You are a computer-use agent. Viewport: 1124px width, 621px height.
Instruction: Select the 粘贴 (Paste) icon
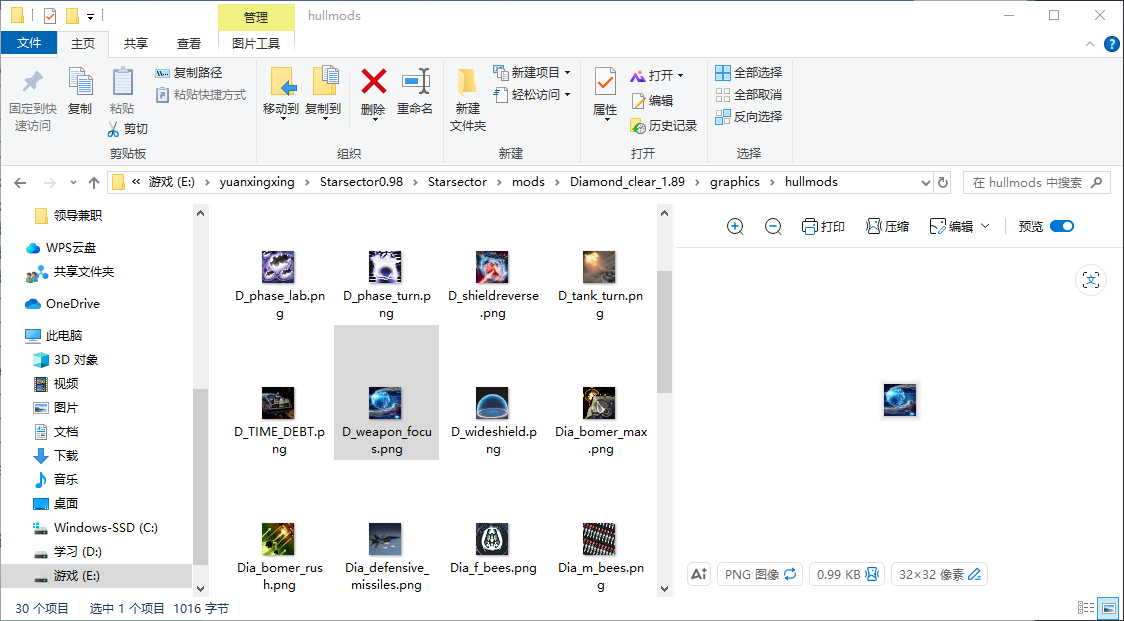(x=122, y=88)
